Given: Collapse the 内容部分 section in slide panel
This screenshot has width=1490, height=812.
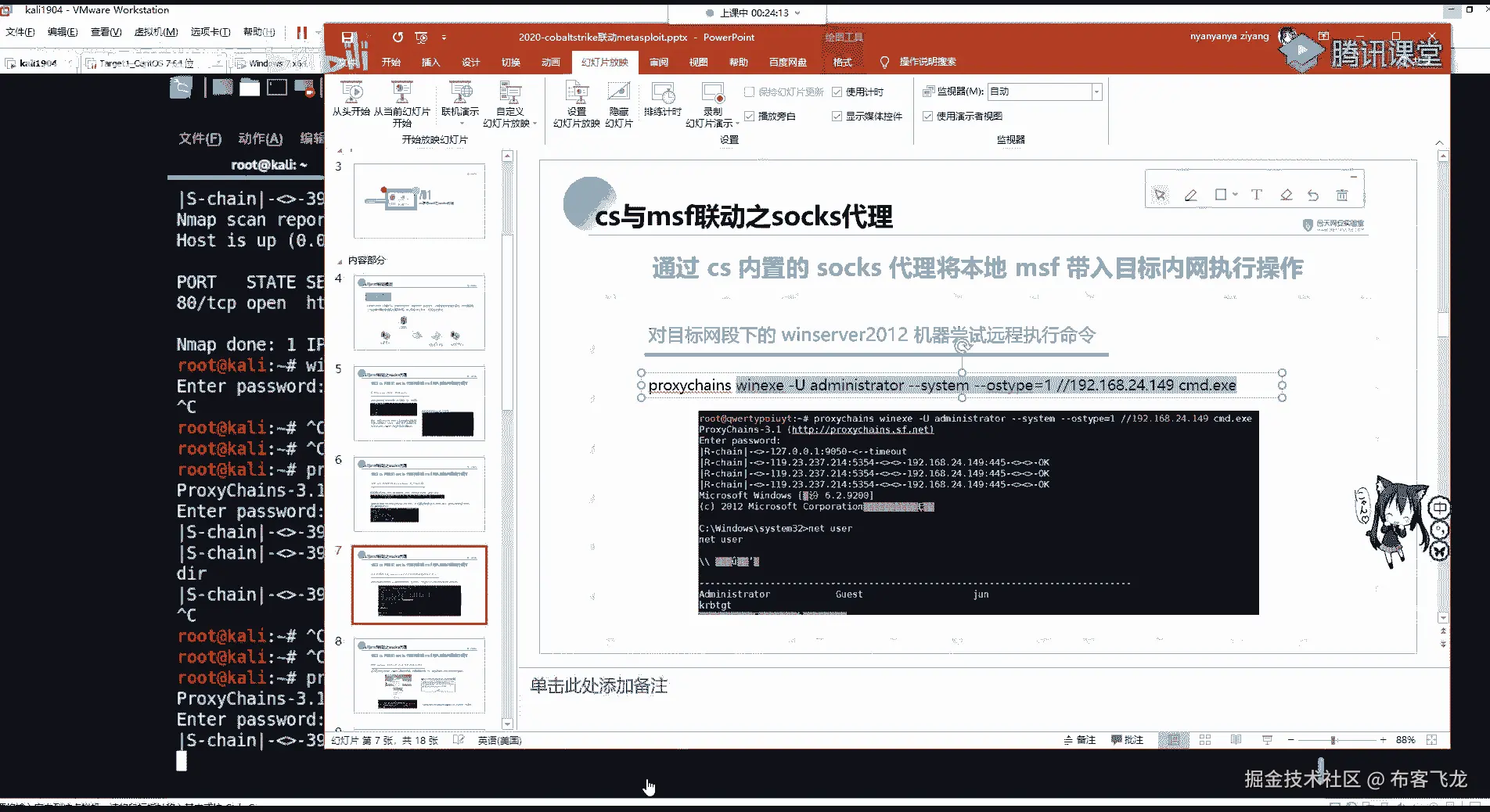Looking at the screenshot, I should click(x=340, y=260).
